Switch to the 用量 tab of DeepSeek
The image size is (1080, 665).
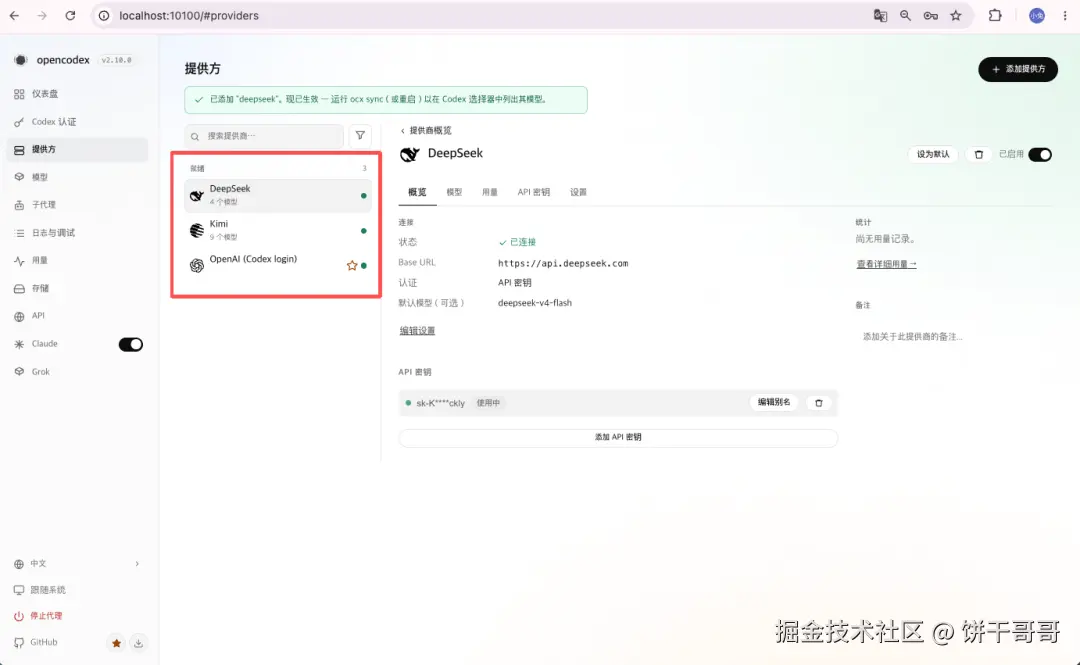(x=490, y=192)
